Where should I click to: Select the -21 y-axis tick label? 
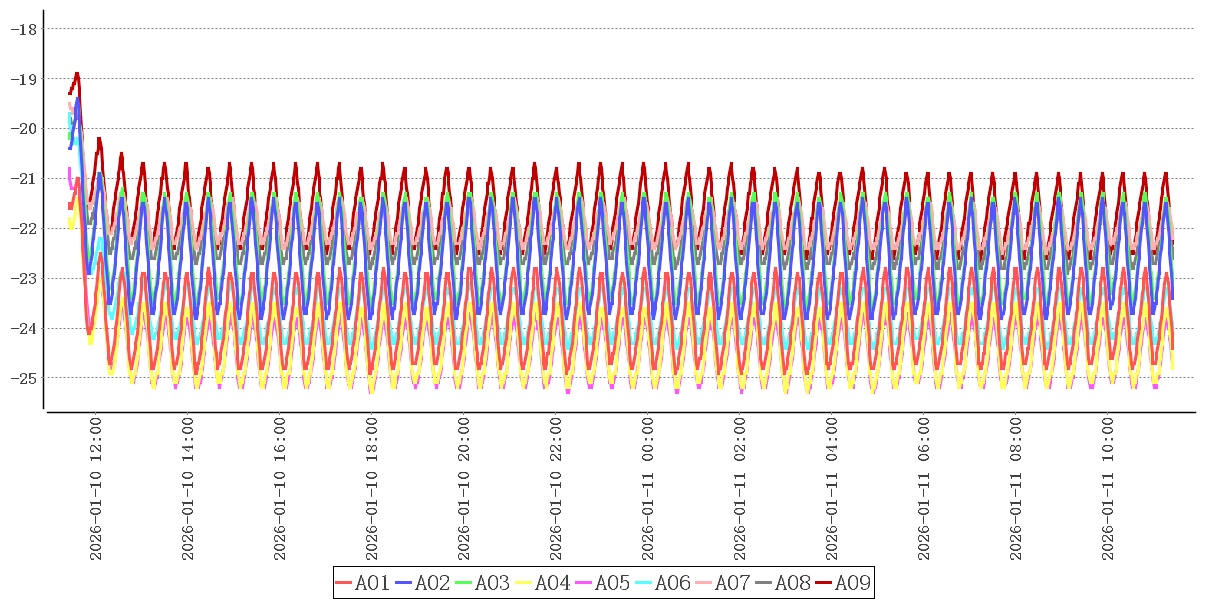23,179
